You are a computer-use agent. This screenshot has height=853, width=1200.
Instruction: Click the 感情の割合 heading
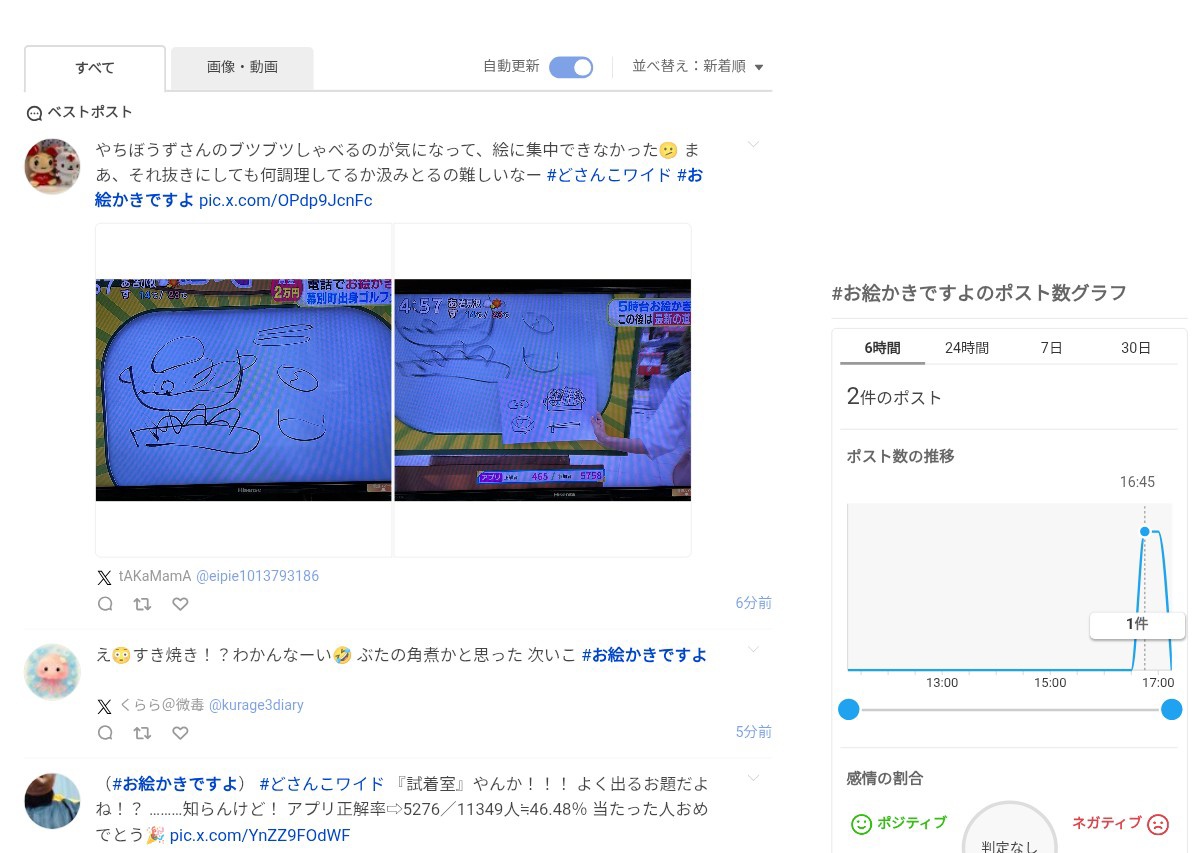[885, 778]
